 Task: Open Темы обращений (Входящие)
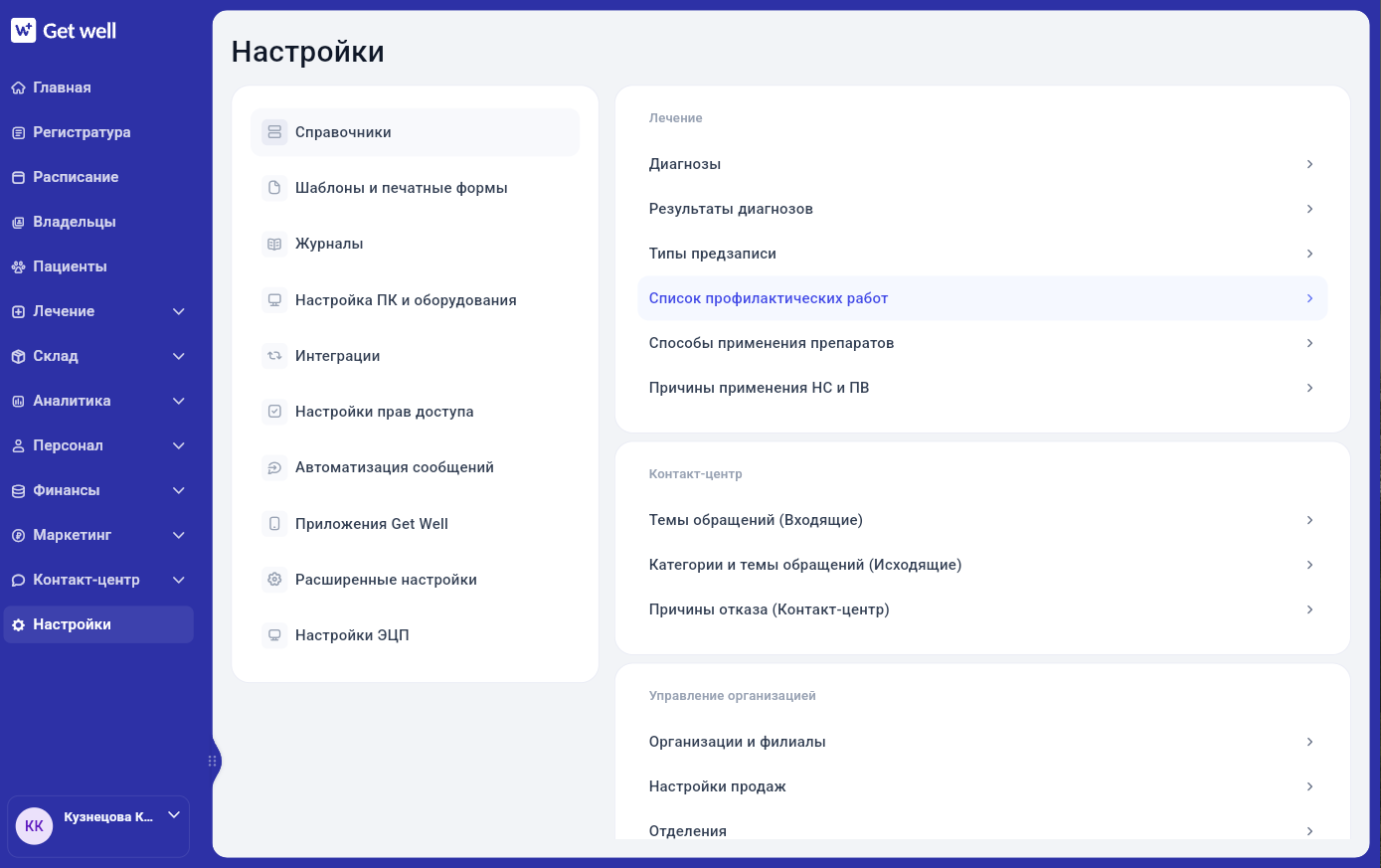[982, 520]
